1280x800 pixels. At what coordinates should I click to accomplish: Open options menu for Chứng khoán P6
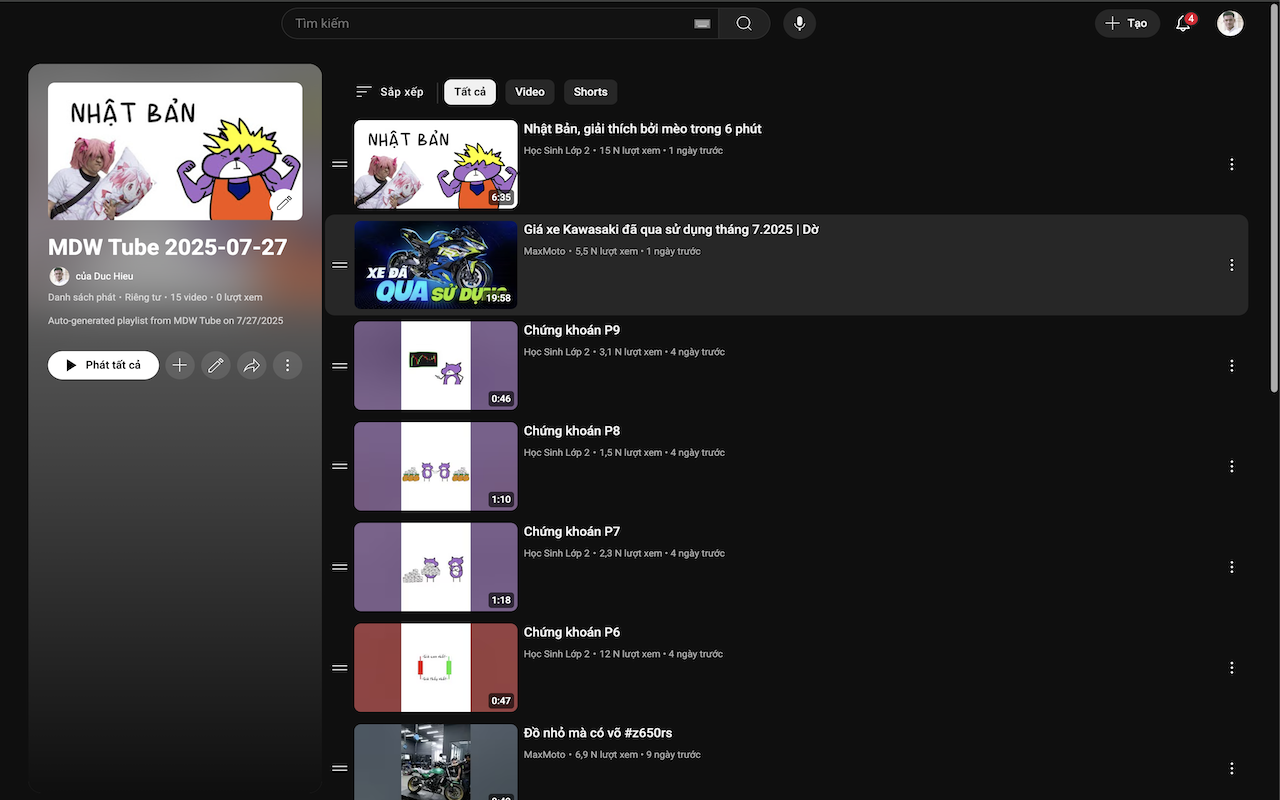tap(1231, 668)
